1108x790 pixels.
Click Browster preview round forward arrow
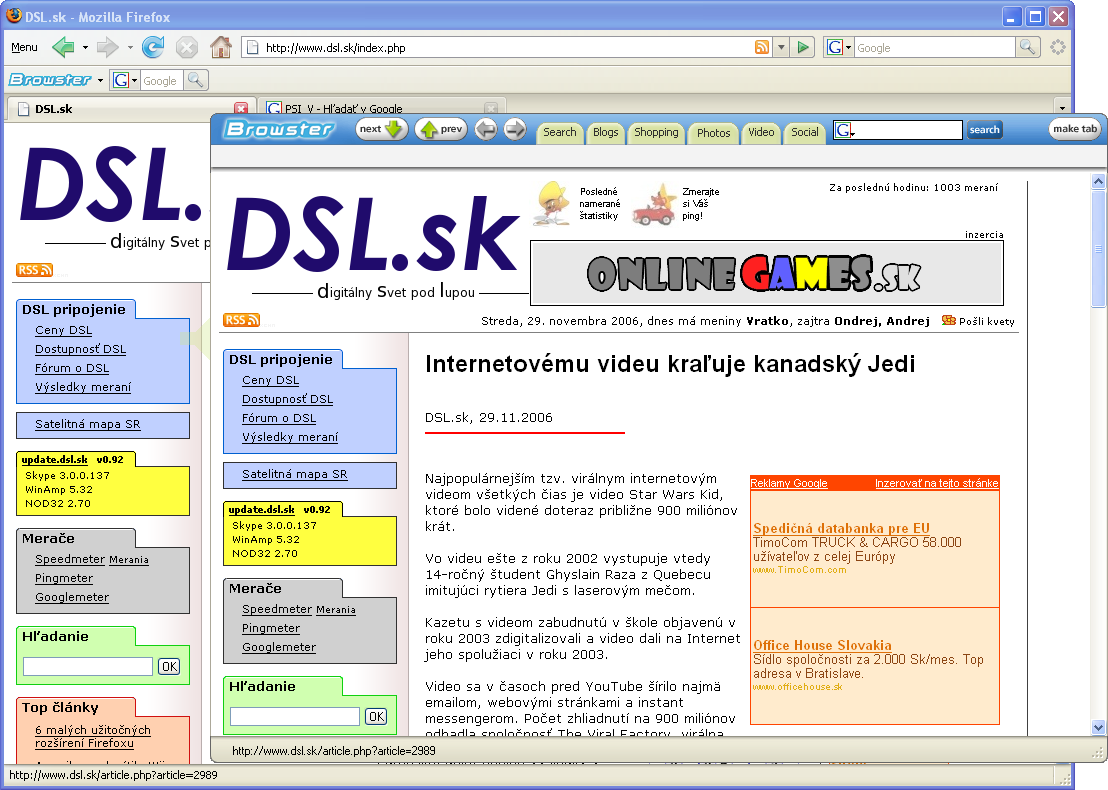(515, 129)
